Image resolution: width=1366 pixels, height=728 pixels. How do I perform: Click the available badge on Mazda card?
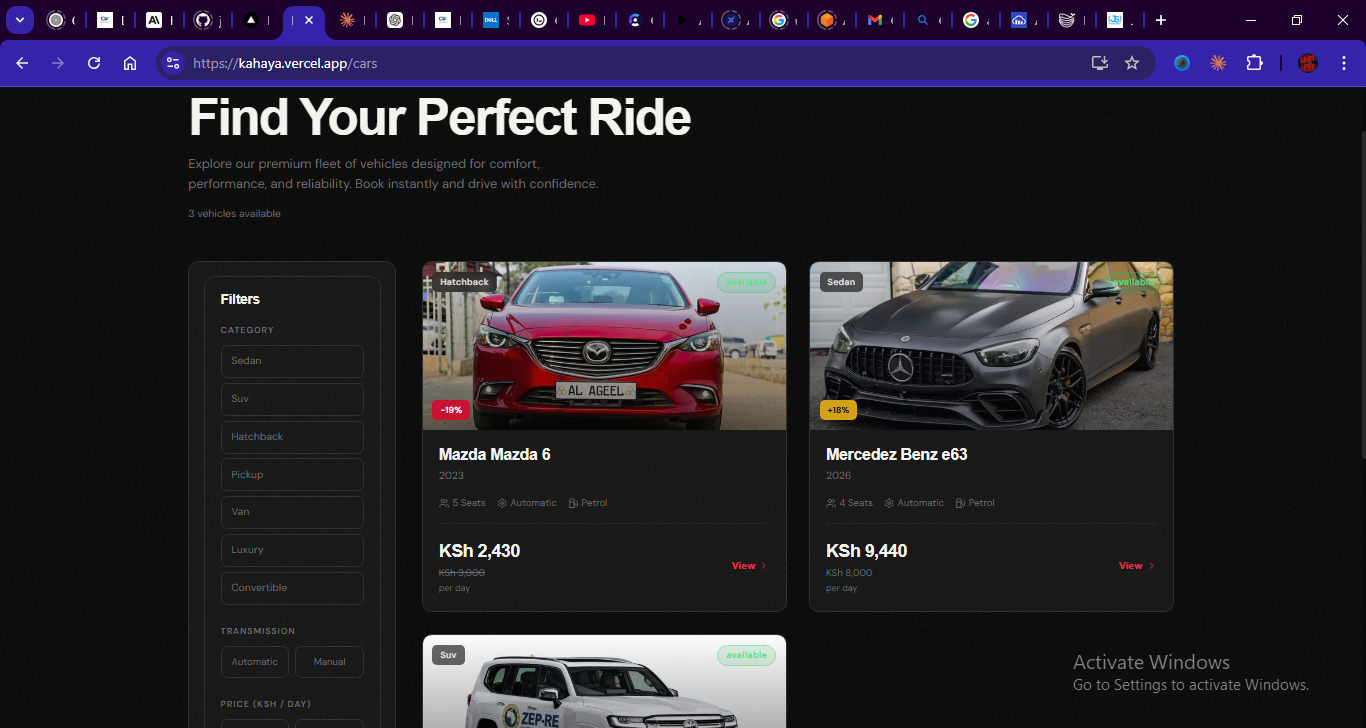click(x=746, y=282)
